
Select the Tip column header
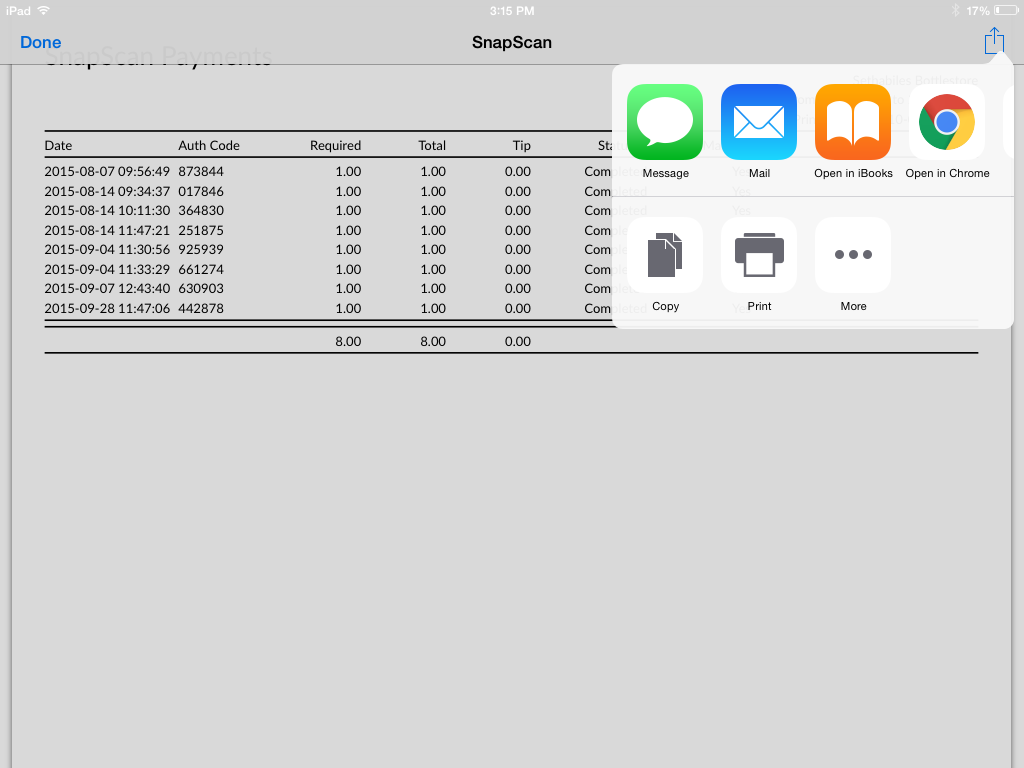coord(521,146)
